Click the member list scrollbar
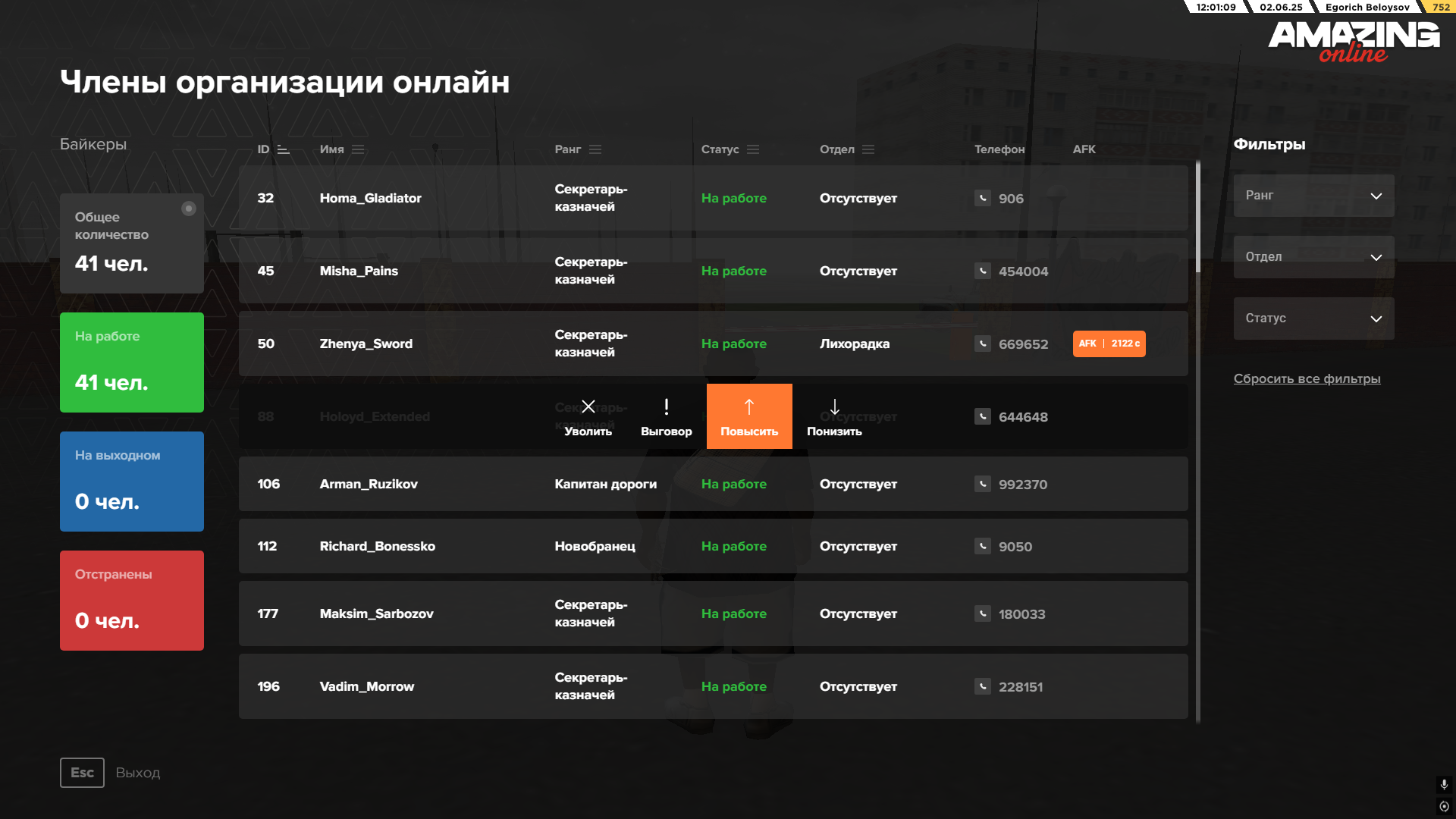1456x819 pixels. point(1198,217)
